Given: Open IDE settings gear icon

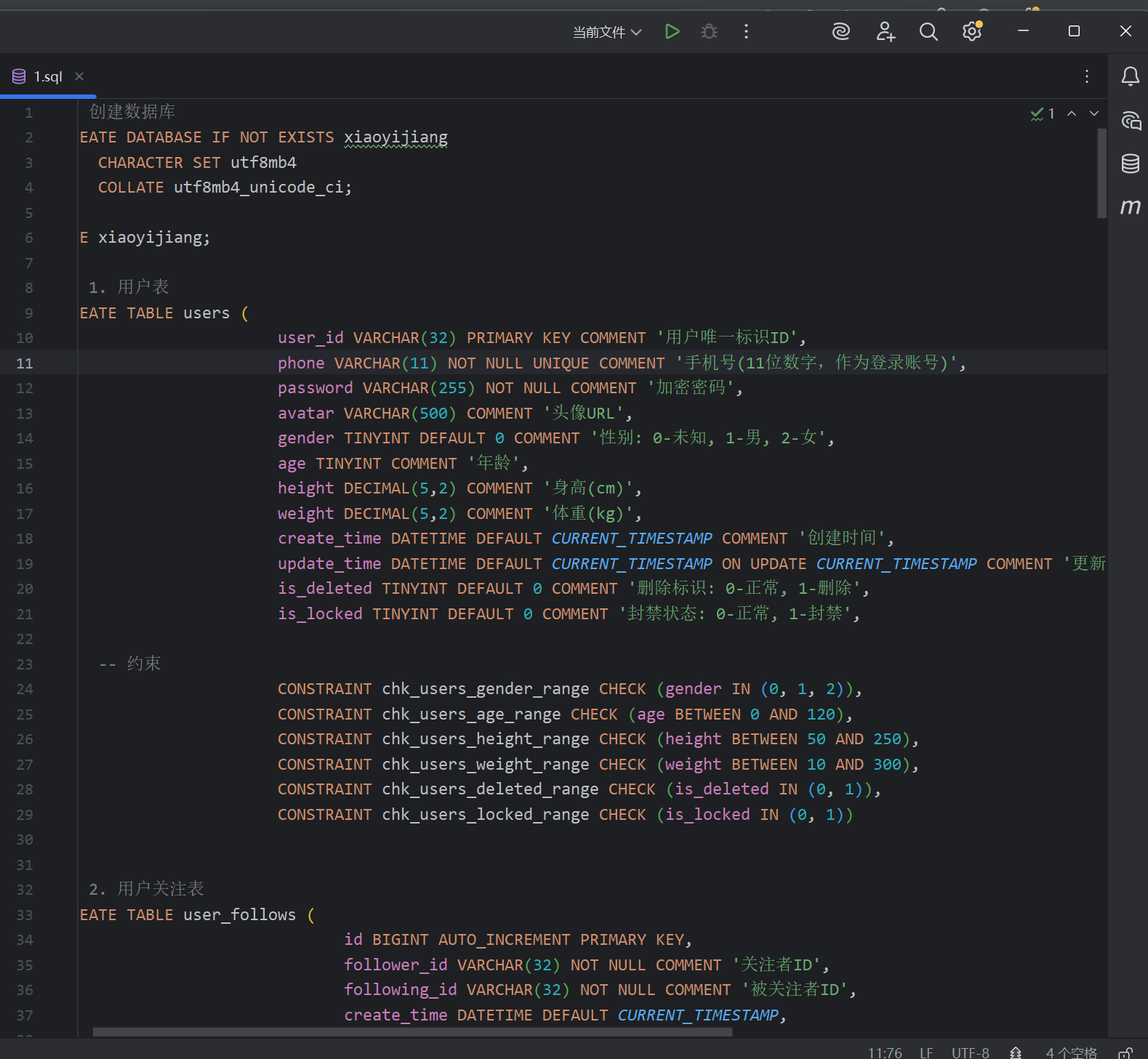Looking at the screenshot, I should tap(972, 31).
